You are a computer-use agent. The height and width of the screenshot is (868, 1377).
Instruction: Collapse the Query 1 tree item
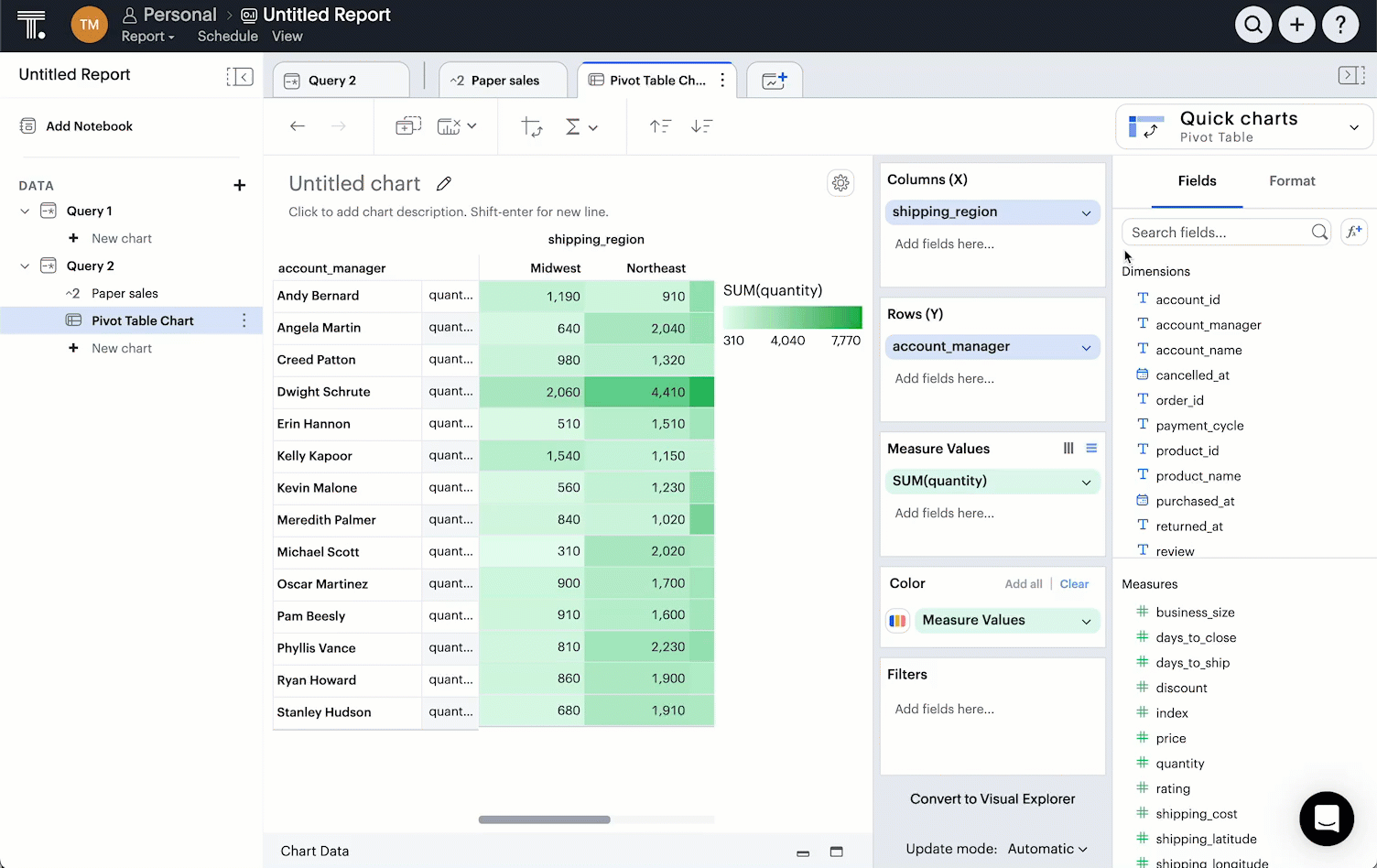25,211
